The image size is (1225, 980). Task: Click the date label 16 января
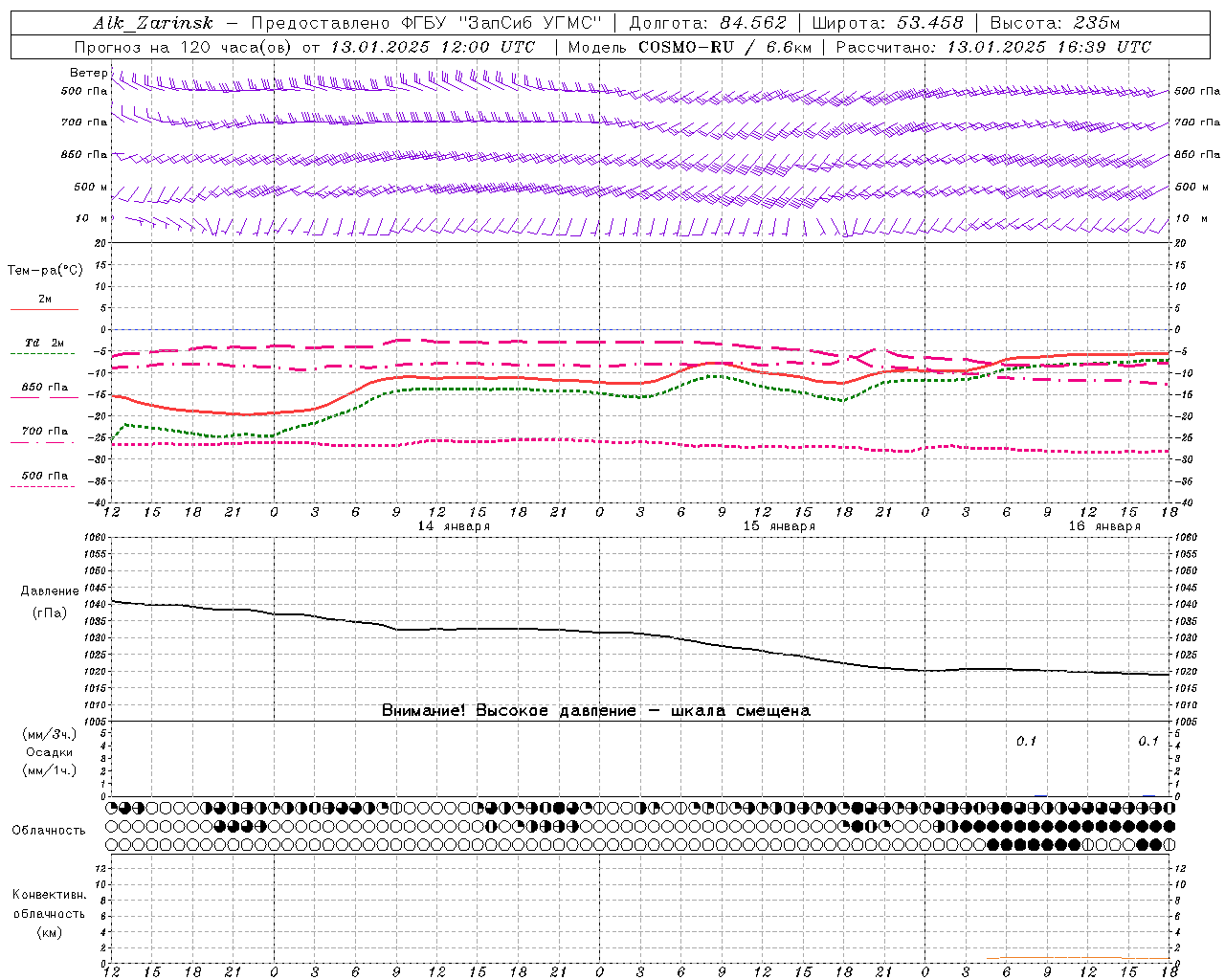tap(1104, 526)
